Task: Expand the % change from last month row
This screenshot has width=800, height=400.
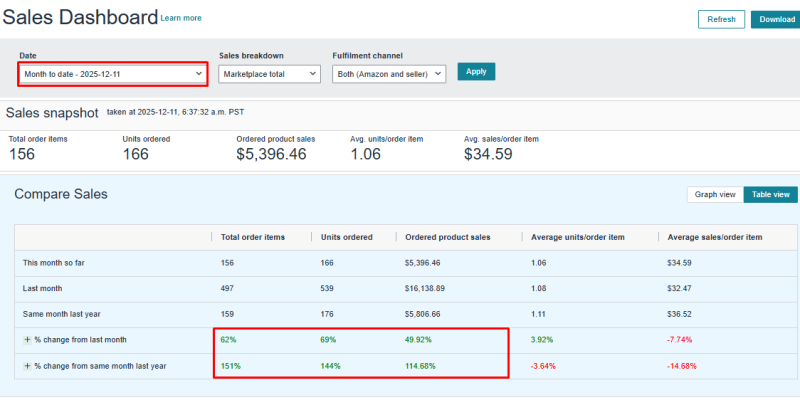Action: [27, 340]
